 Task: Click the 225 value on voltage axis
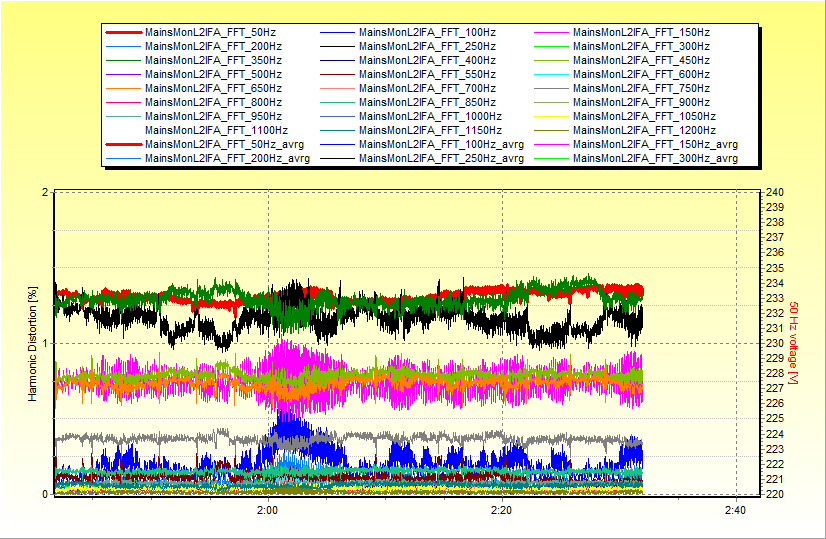[775, 419]
